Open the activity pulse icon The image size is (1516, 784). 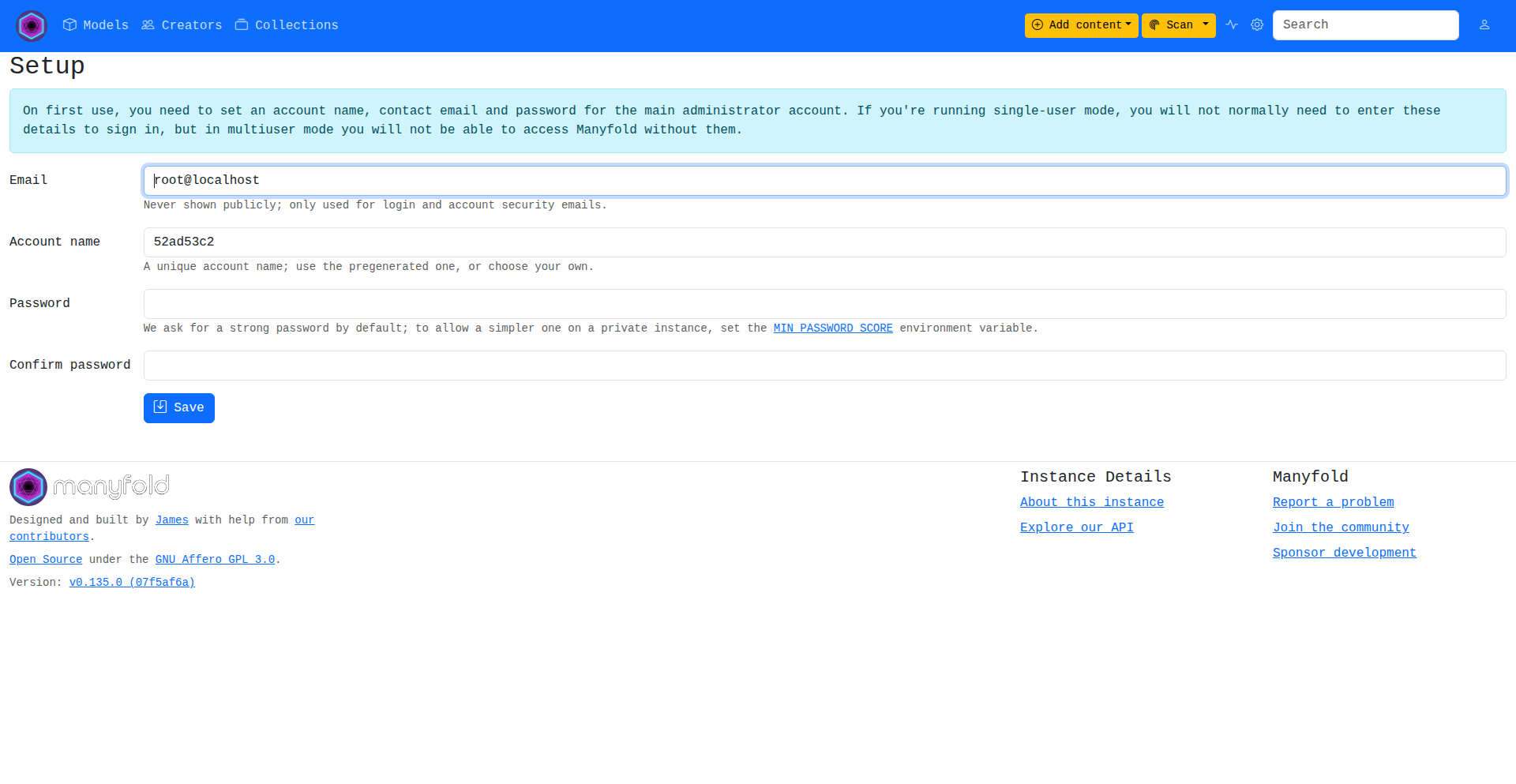click(x=1232, y=25)
